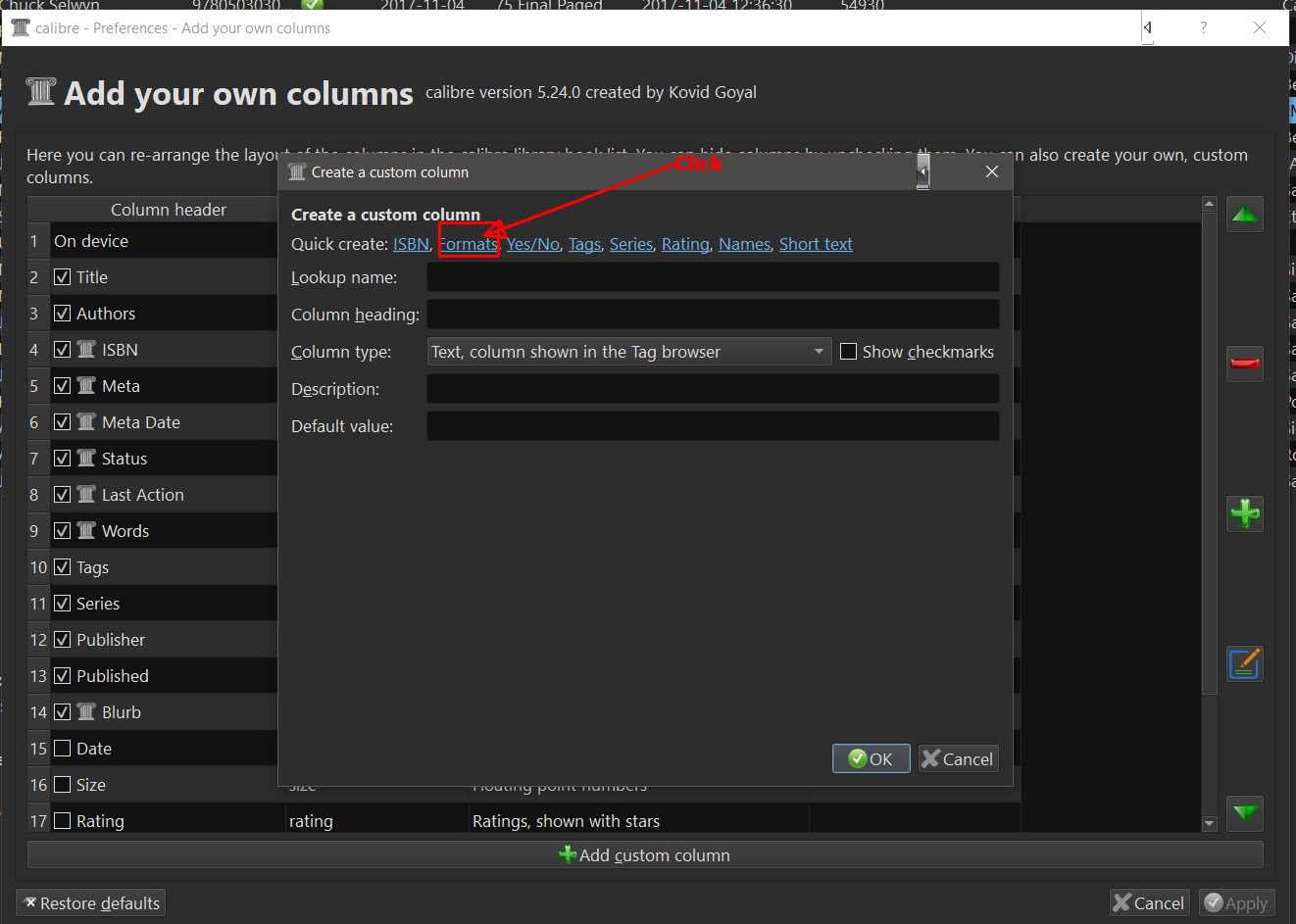Confirm custom column with OK button

[872, 758]
